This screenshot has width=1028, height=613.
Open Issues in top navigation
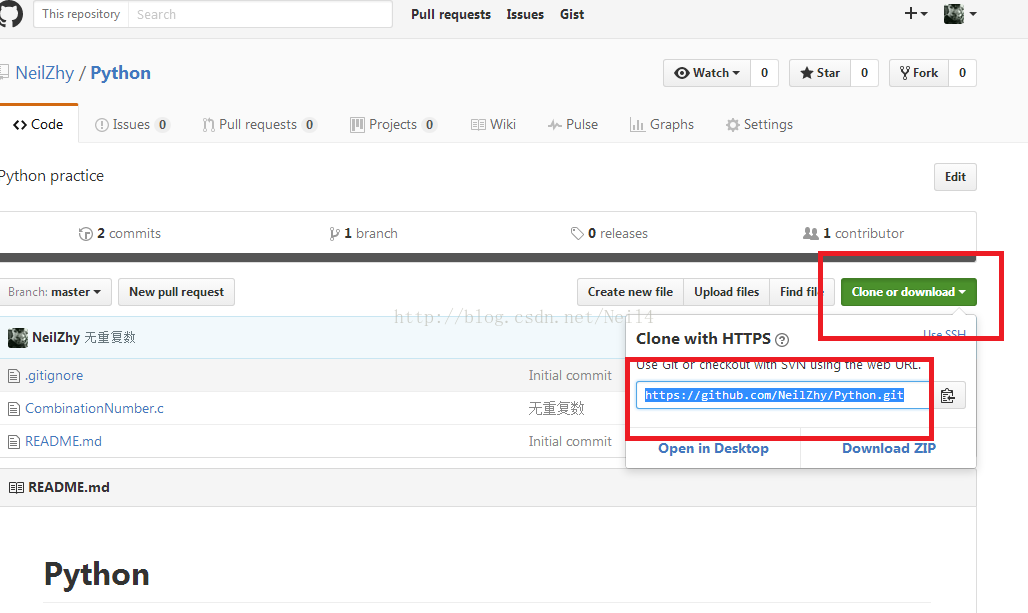(525, 14)
